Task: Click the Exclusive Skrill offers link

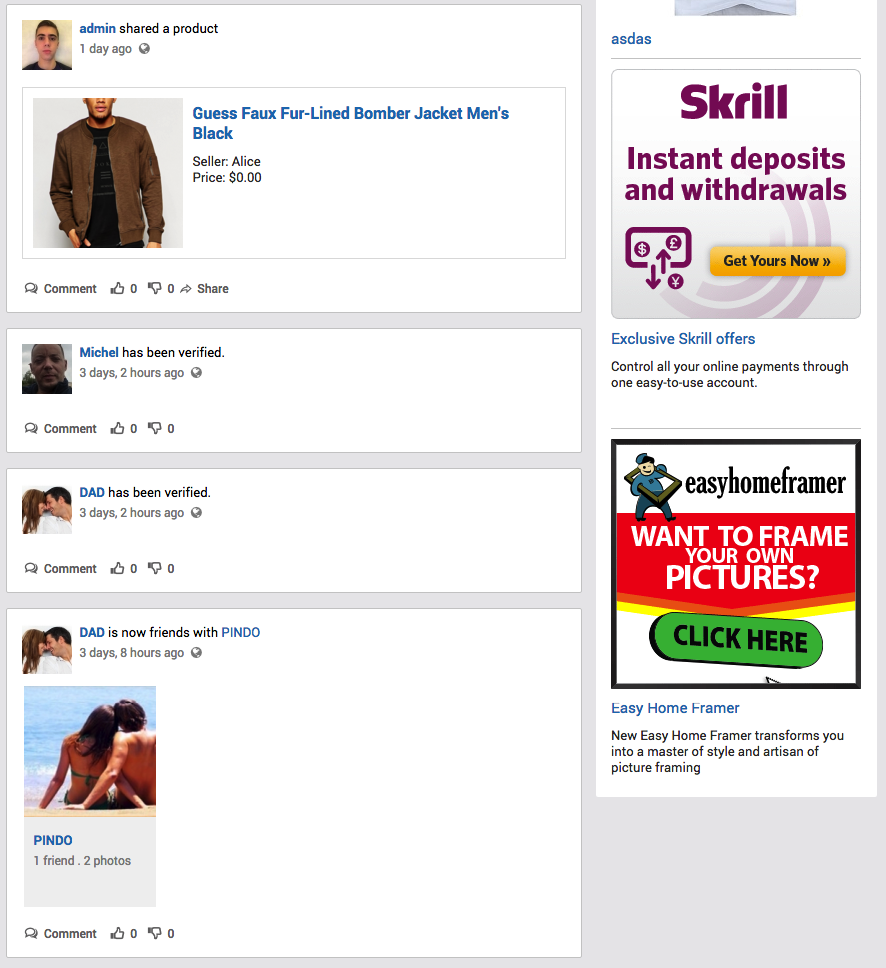Action: (x=683, y=339)
